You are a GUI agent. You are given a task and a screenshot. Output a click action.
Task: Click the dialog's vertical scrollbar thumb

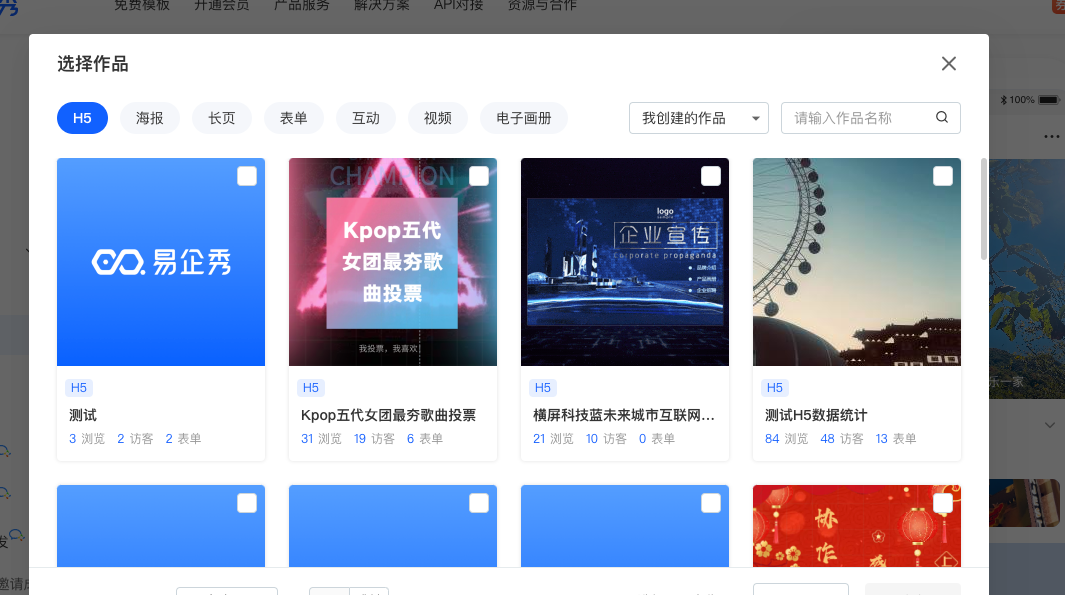(983, 209)
